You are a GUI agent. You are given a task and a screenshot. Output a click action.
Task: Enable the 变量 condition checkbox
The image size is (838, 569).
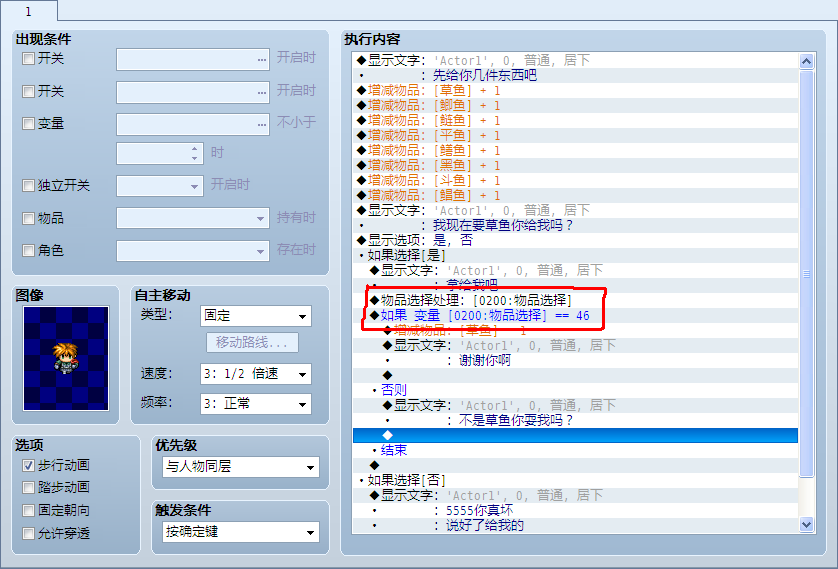pyautogui.click(x=28, y=123)
